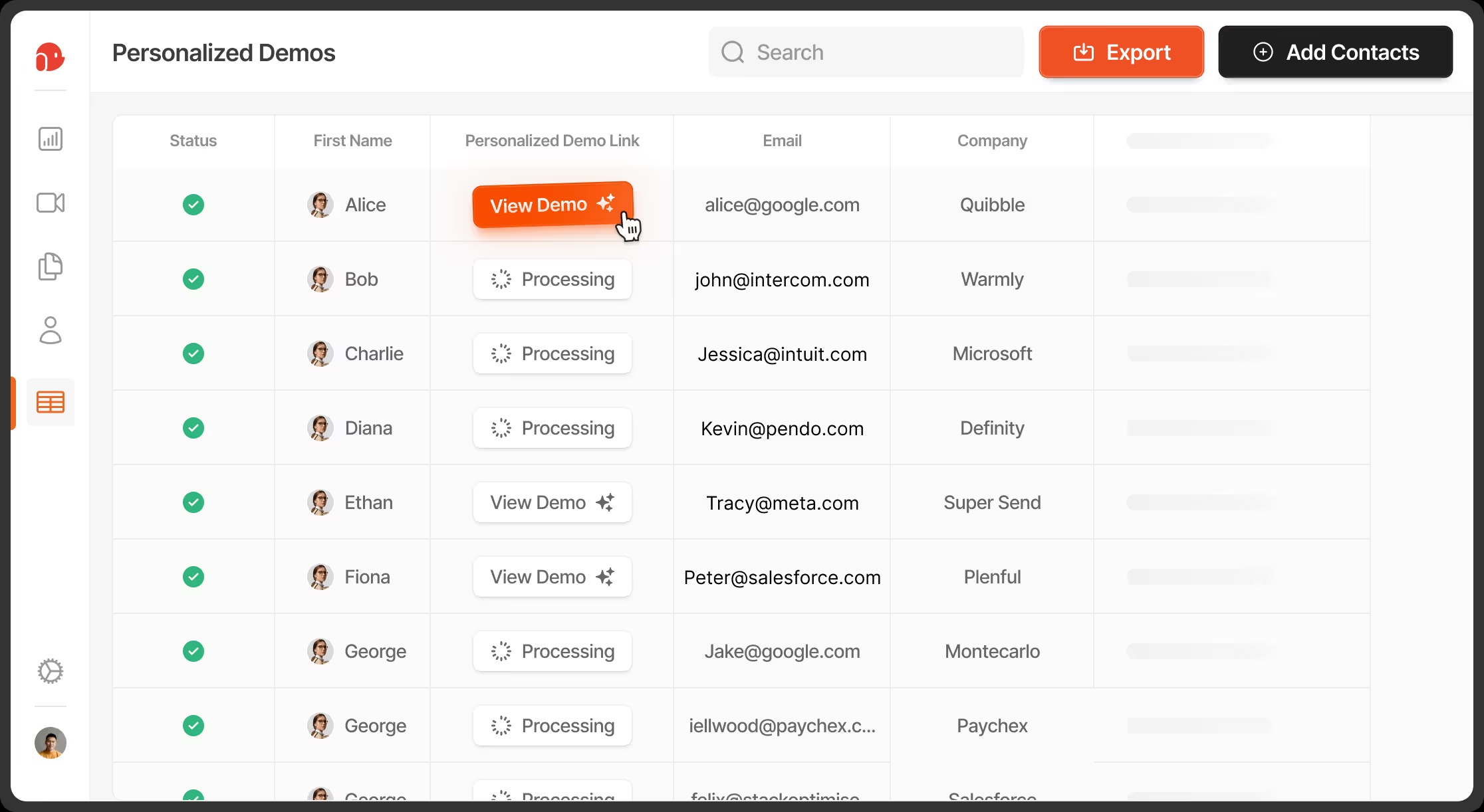The image size is (1484, 812).
Task: Click Ethan's View Demo button
Action: click(x=552, y=502)
